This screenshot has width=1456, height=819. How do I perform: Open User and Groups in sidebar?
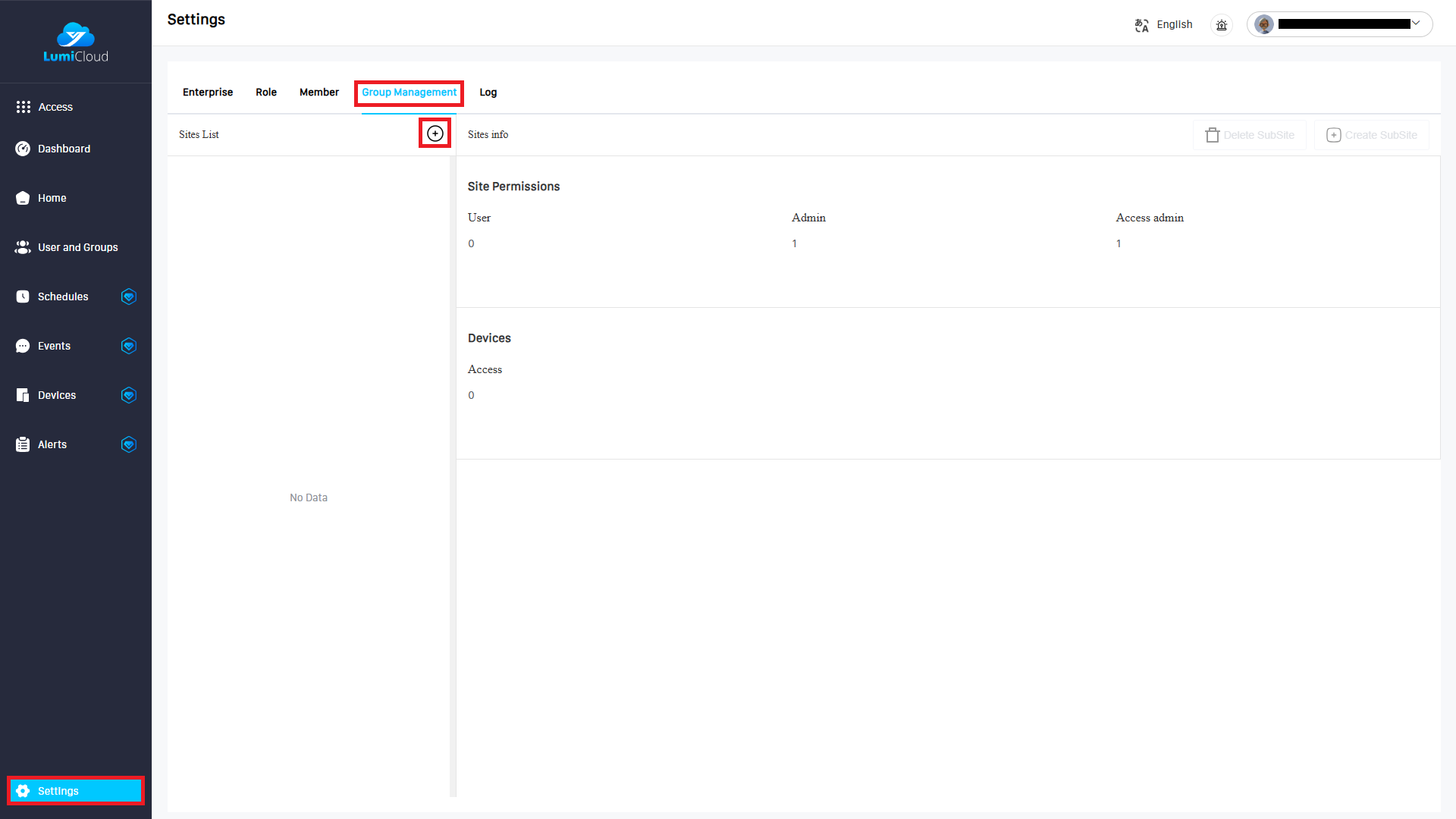click(77, 247)
